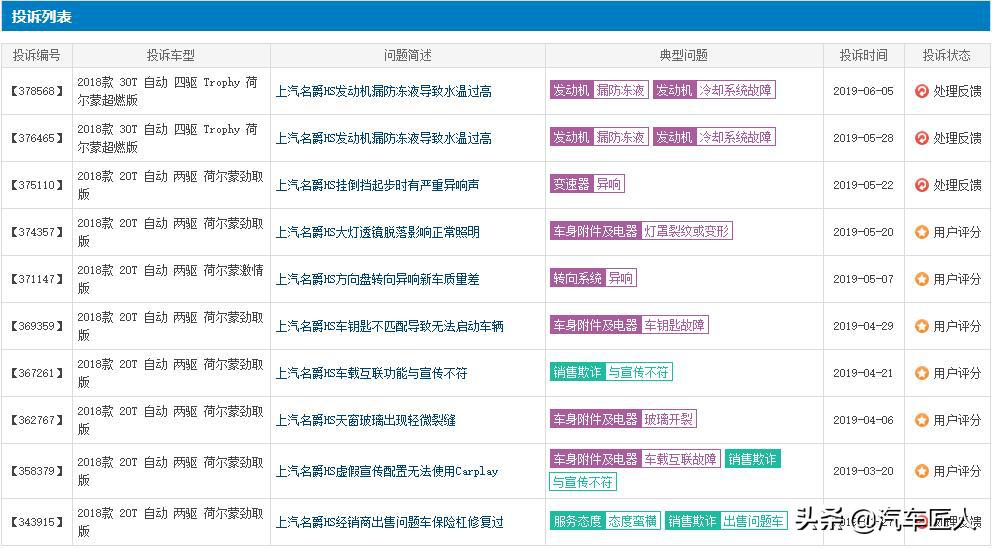Open link 上汽名爵HS大灯透镜脱落影响正常照明
The image size is (993, 548).
tap(377, 233)
